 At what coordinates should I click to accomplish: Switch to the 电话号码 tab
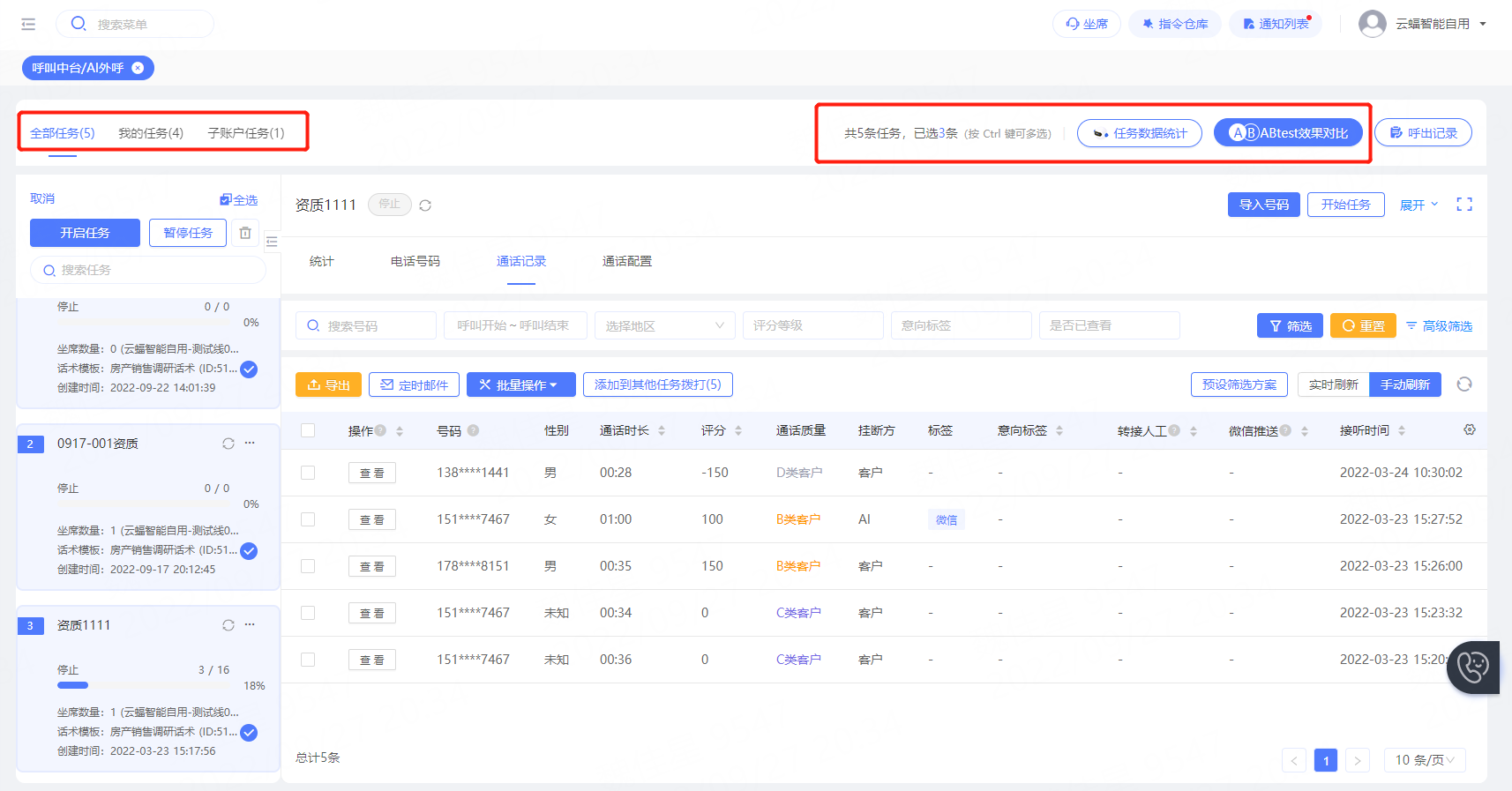[415, 261]
